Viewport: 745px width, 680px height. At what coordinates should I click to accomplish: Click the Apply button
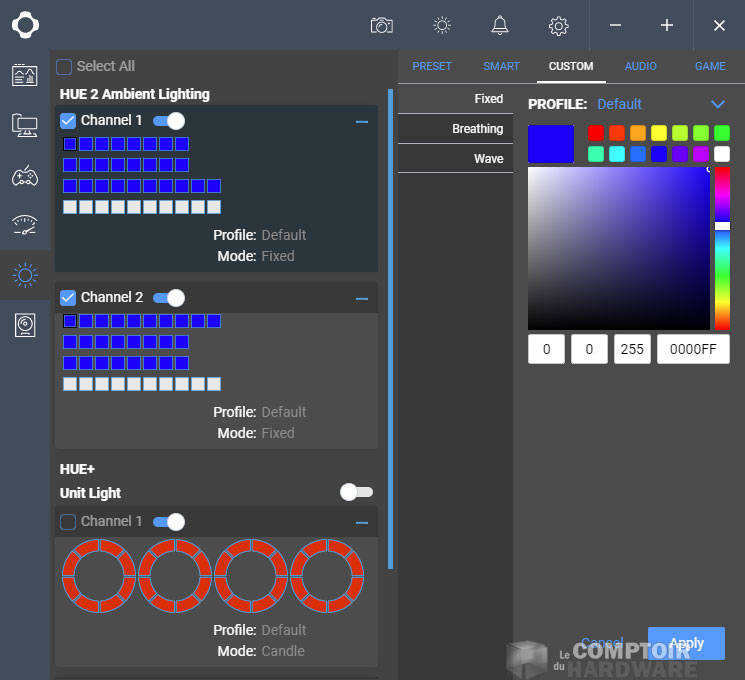tap(686, 643)
